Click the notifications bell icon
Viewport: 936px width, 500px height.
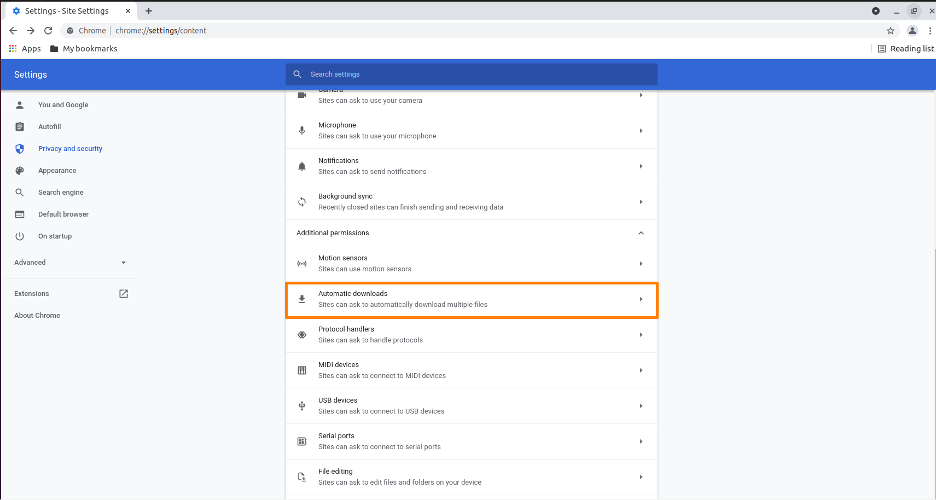click(x=302, y=166)
